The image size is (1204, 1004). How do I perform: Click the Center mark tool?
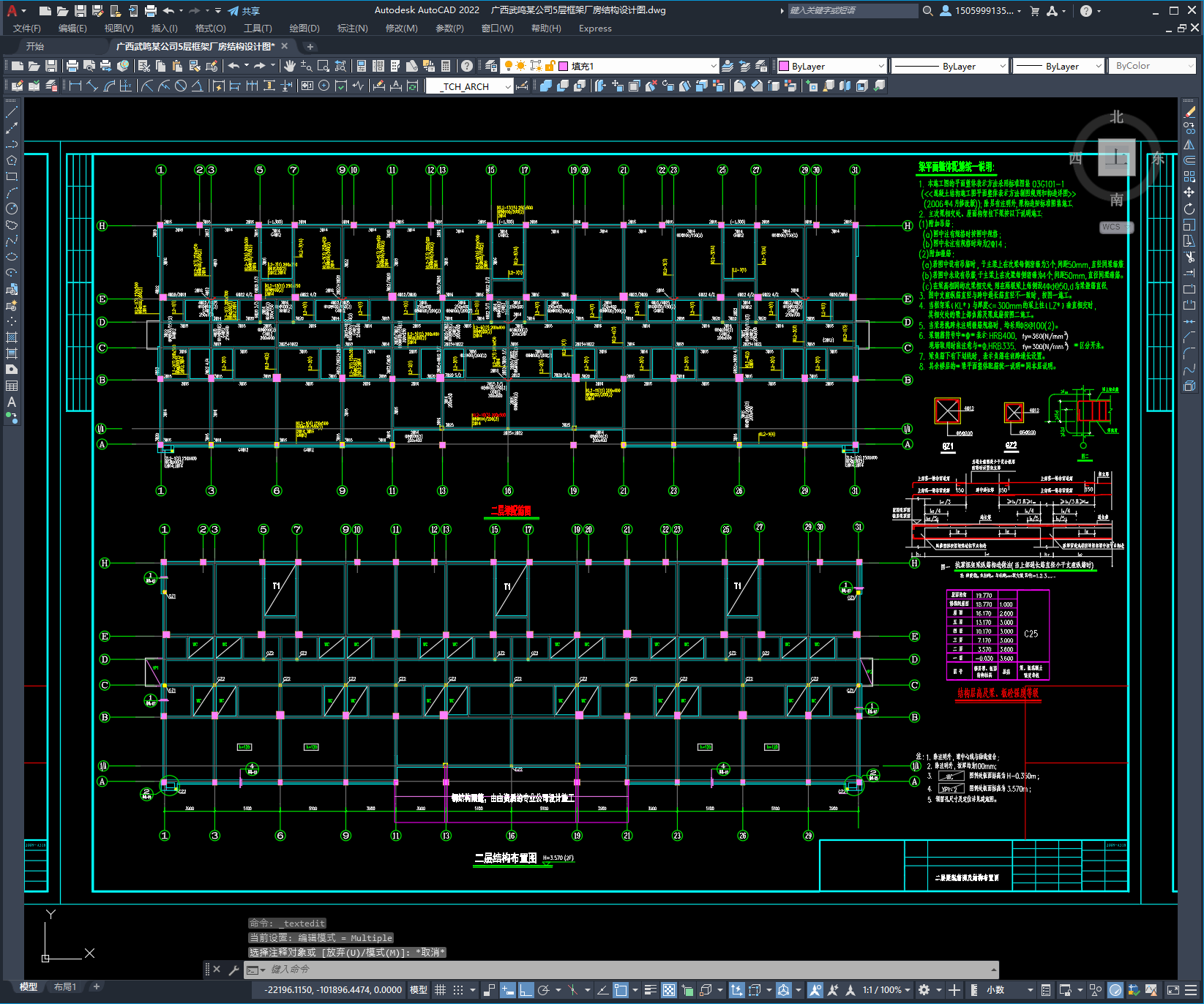pyautogui.click(x=324, y=86)
